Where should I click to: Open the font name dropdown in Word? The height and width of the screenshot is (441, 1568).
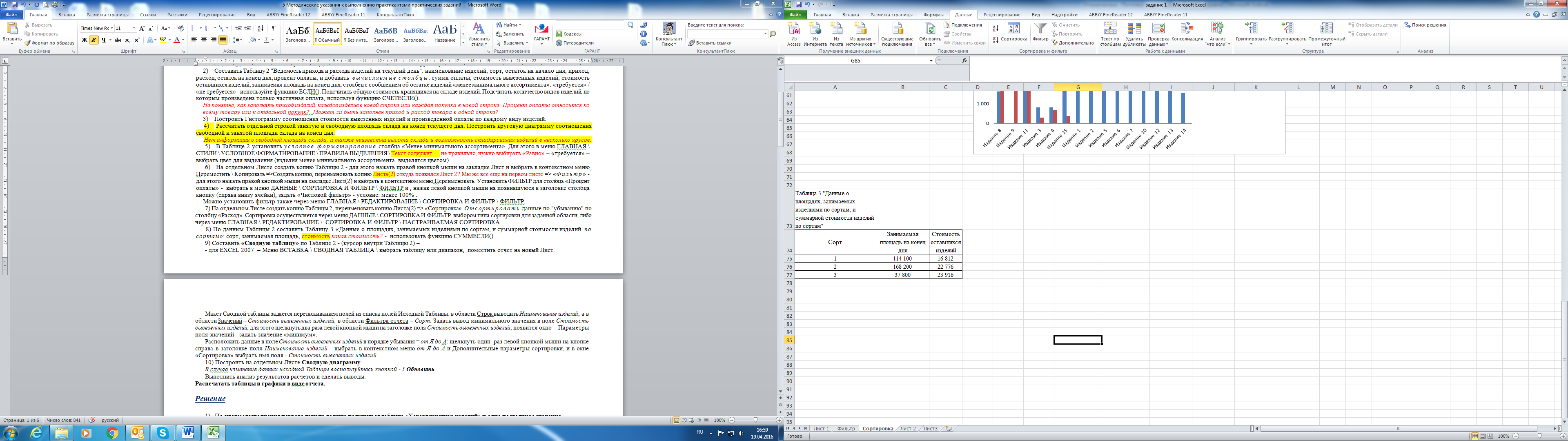(111, 29)
